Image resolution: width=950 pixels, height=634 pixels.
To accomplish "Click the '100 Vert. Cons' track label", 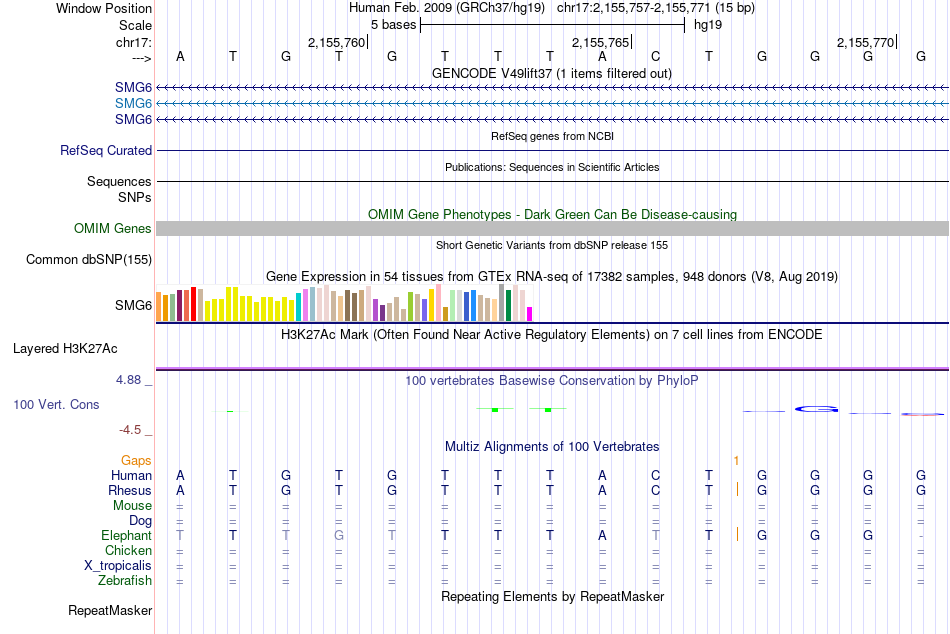I will coord(56,404).
